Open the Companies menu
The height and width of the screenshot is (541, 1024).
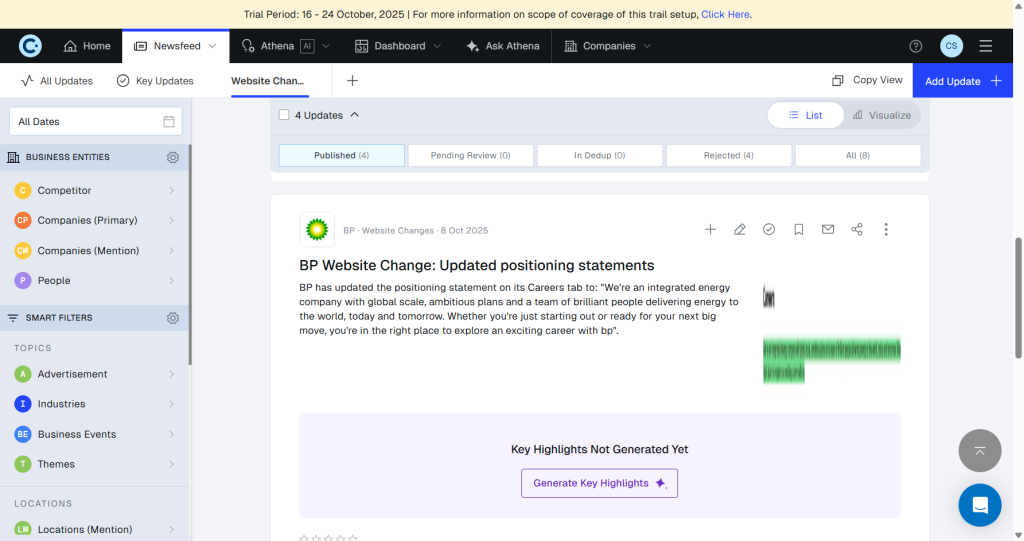pos(608,46)
